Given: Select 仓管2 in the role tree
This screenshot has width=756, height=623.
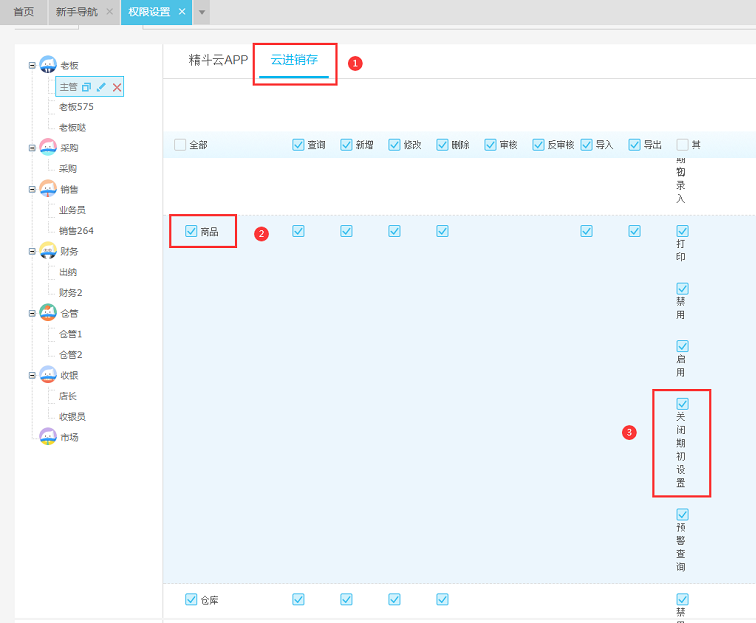Looking at the screenshot, I should (x=70, y=354).
